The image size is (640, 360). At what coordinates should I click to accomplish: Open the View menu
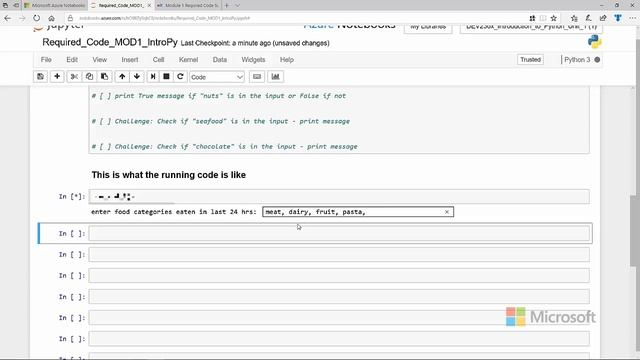click(100, 60)
